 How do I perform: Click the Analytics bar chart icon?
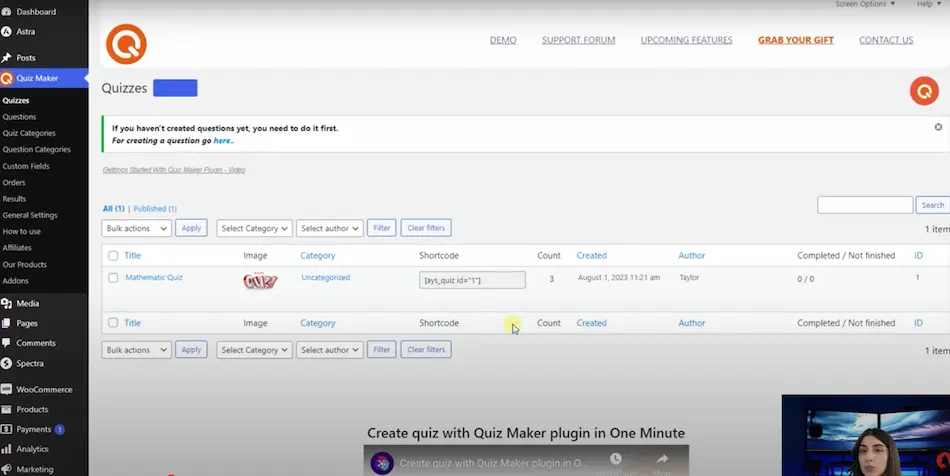[6, 449]
